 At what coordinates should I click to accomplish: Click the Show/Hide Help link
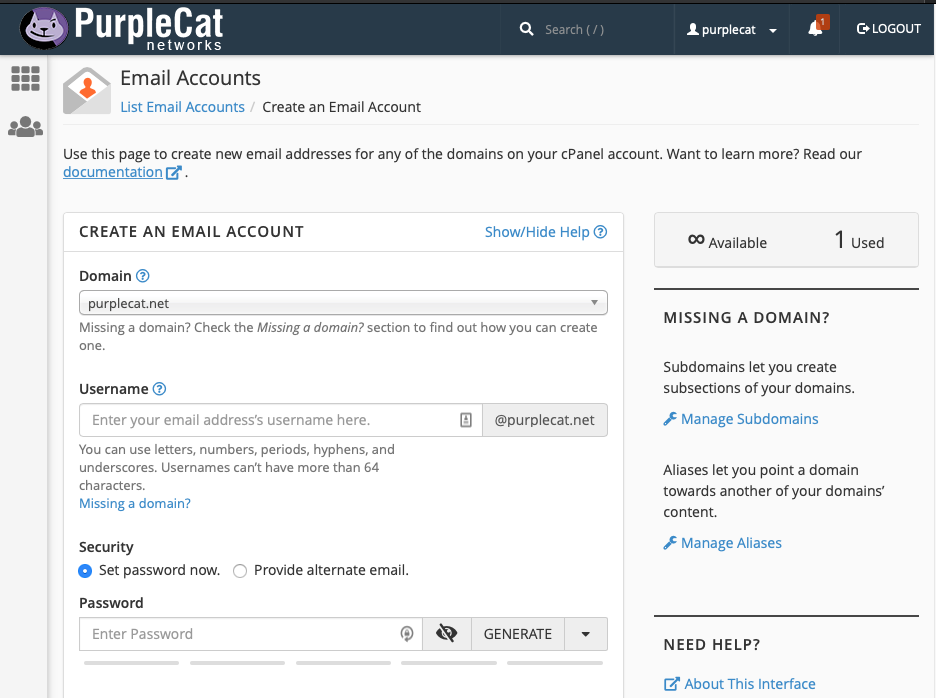(545, 232)
